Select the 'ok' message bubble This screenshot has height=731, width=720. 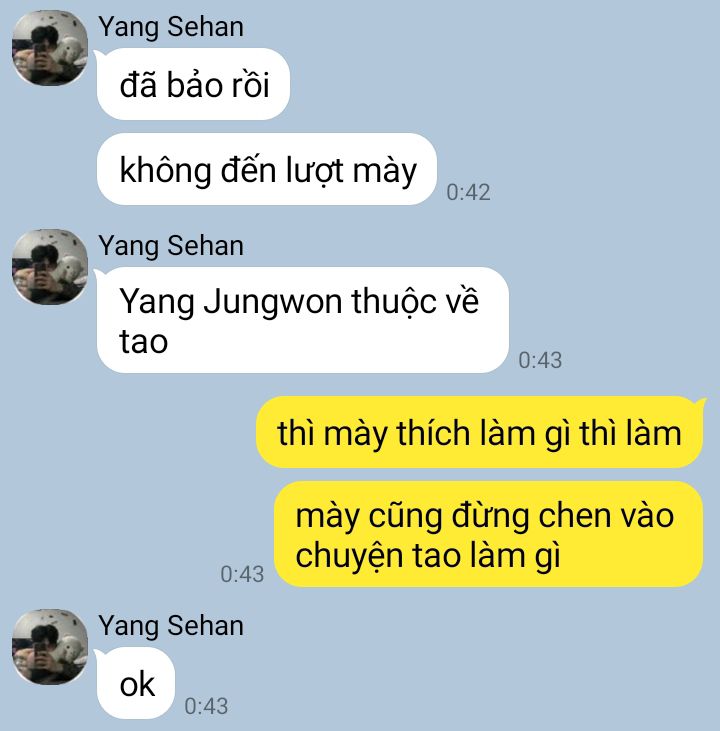coord(136,683)
